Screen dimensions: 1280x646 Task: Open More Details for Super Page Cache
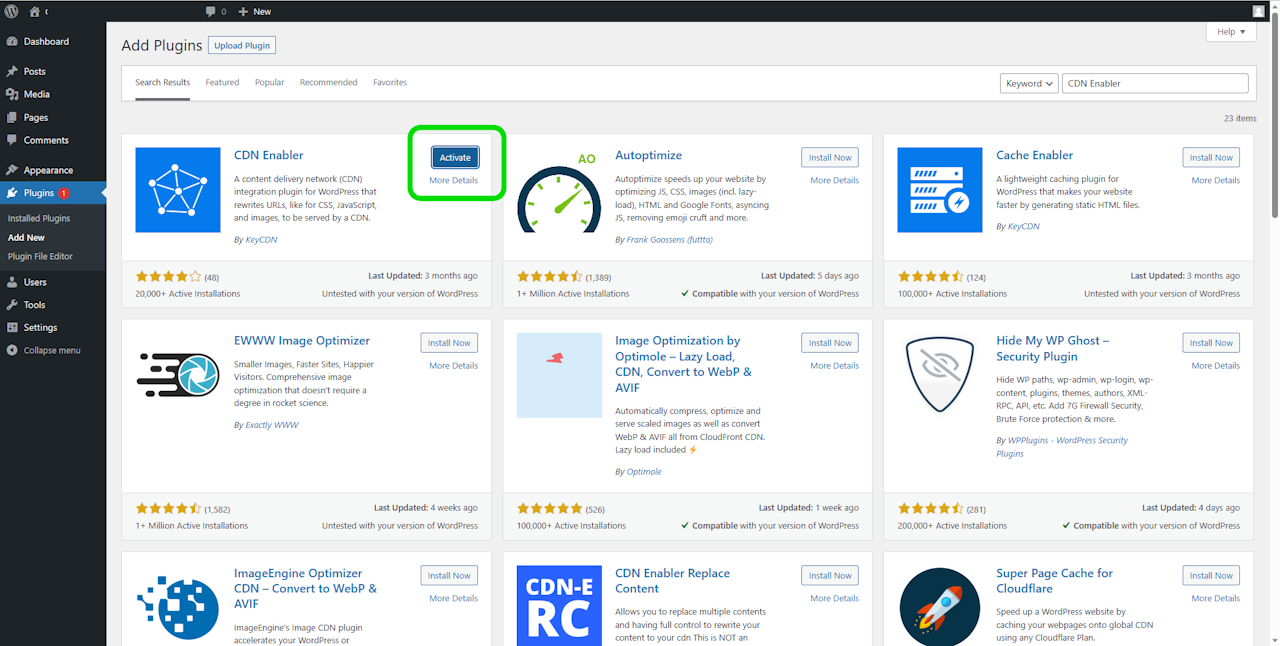click(x=1215, y=599)
